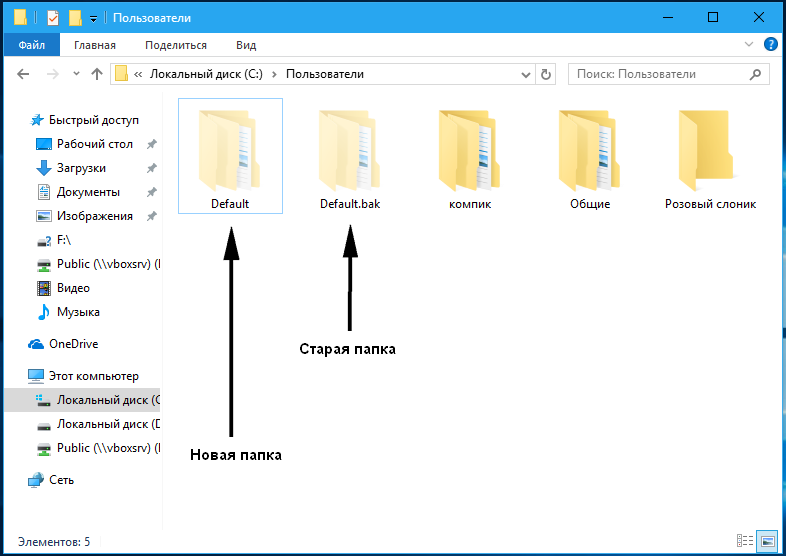Open help with the question mark icon
786x556 pixels.
point(770,44)
